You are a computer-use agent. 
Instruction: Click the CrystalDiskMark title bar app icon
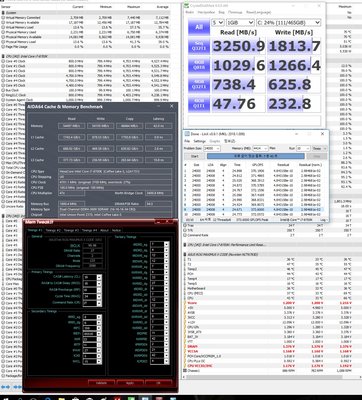186,6
